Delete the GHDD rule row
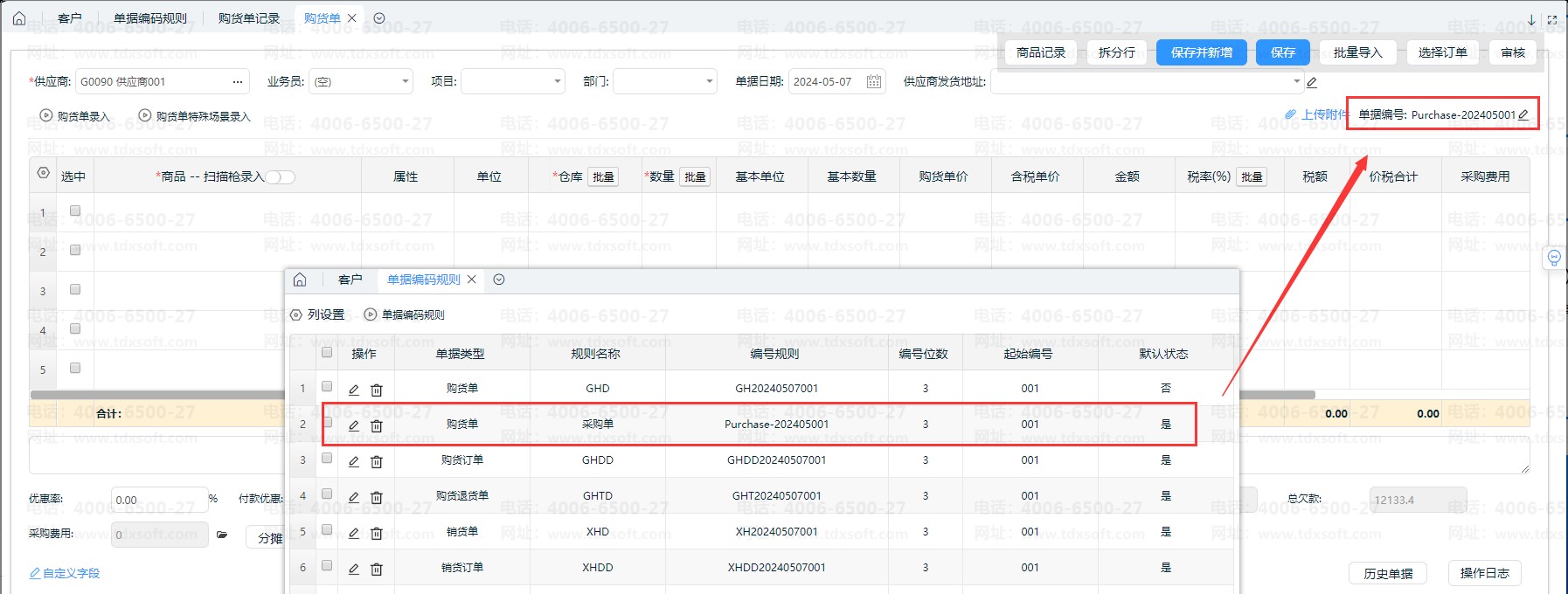Screen dimensions: 1568x594 pyautogui.click(x=377, y=461)
